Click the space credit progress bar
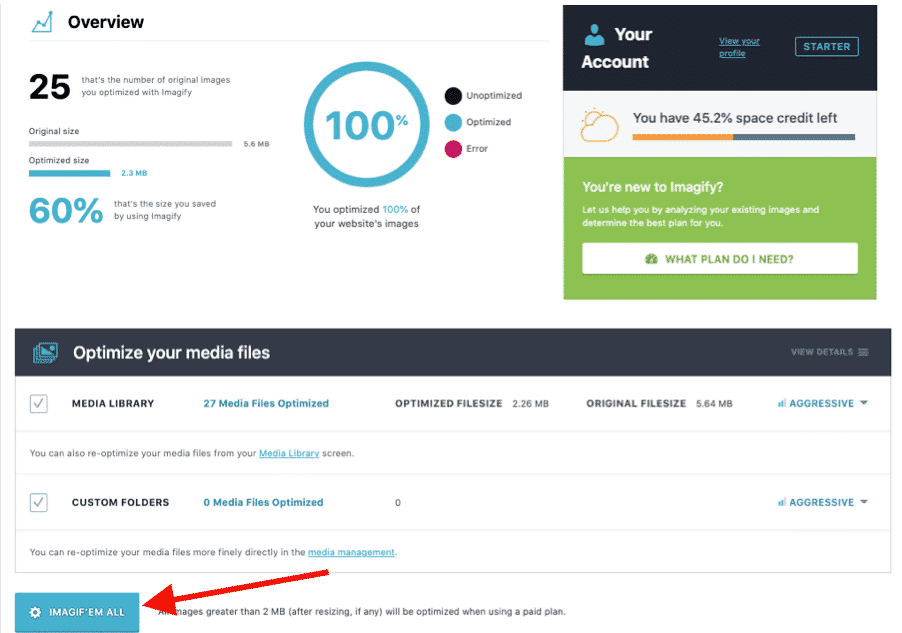The width and height of the screenshot is (902, 633). point(744,137)
